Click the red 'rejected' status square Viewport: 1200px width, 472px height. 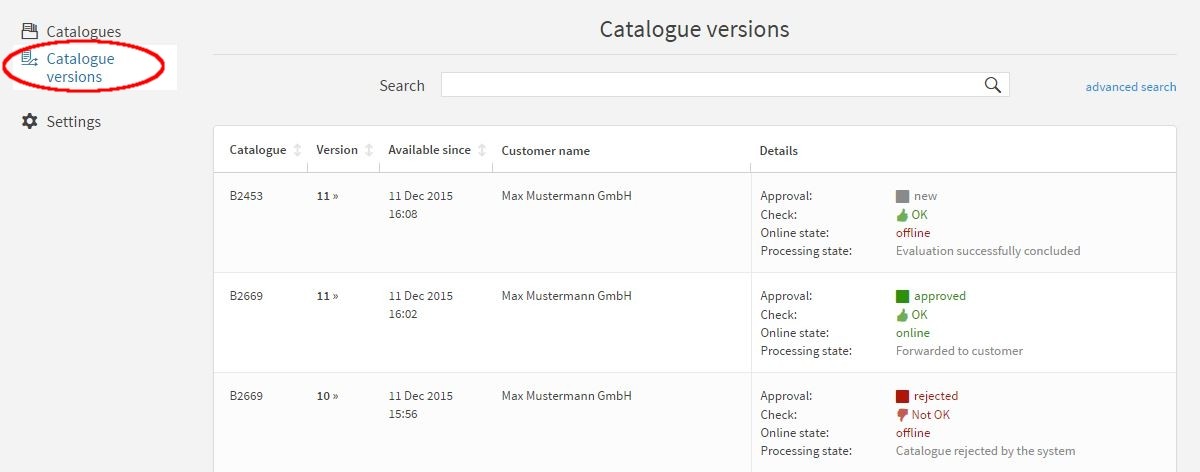(902, 396)
